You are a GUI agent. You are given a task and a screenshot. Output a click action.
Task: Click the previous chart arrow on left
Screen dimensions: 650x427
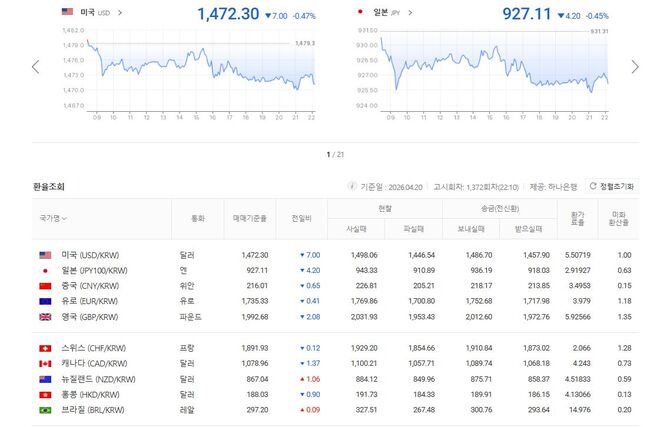[x=36, y=67]
